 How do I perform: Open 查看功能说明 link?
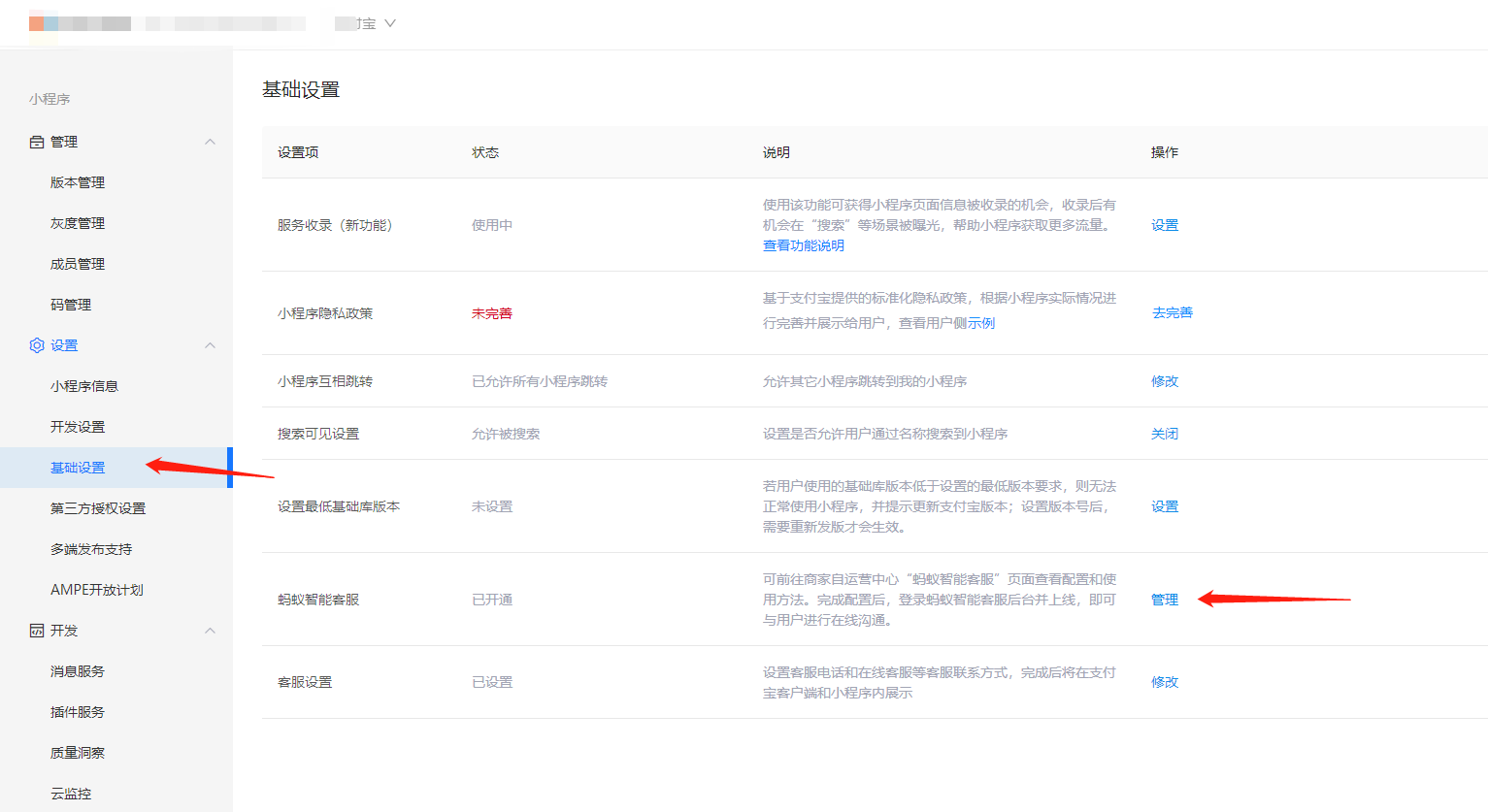click(803, 245)
